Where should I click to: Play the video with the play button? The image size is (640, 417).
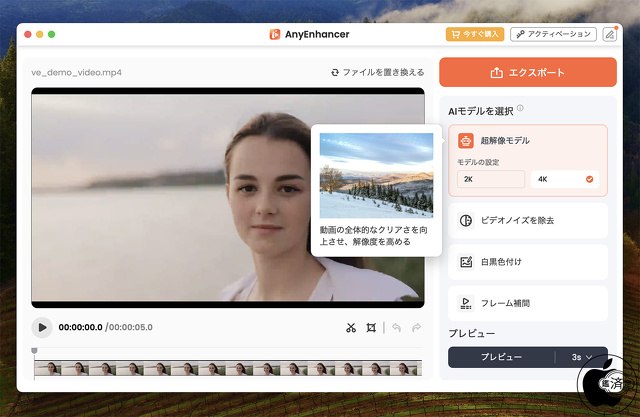pos(42,327)
